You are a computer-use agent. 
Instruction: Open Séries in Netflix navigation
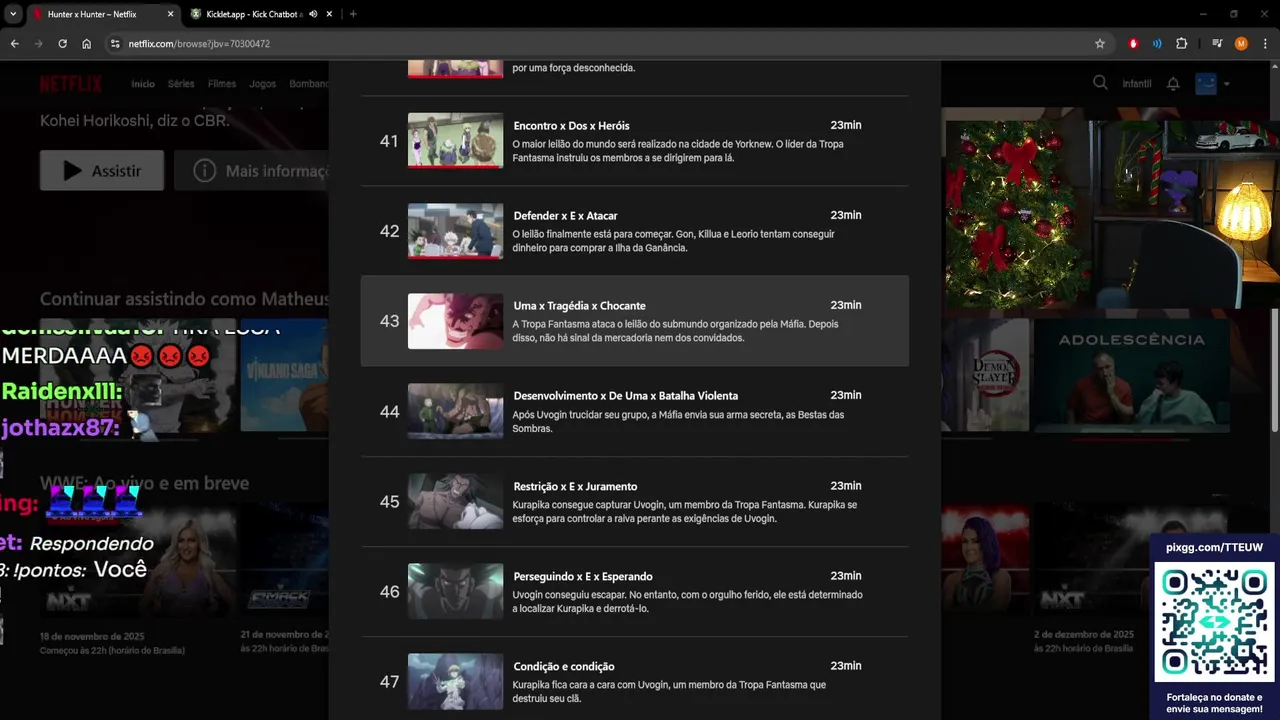[x=181, y=84]
